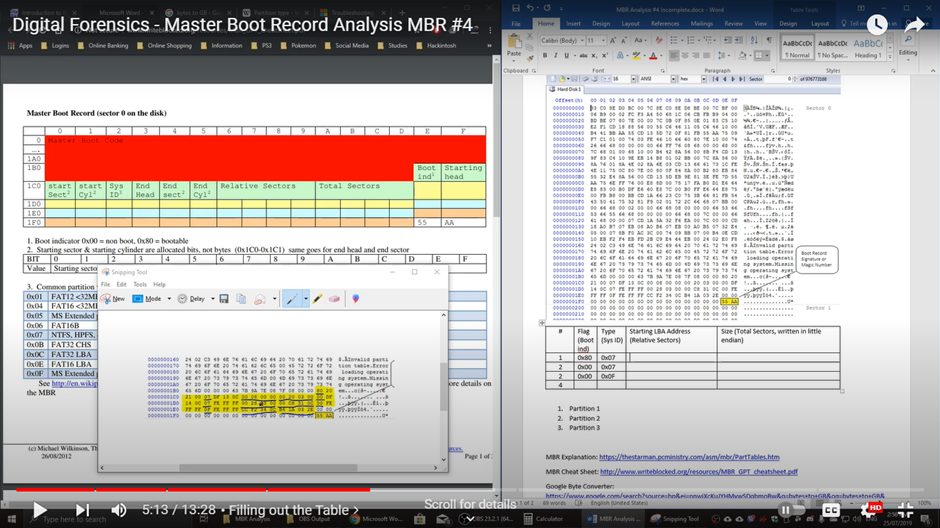Viewport: 940px width, 528px height.
Task: Open the References tab in Word
Action: [x=665, y=23]
